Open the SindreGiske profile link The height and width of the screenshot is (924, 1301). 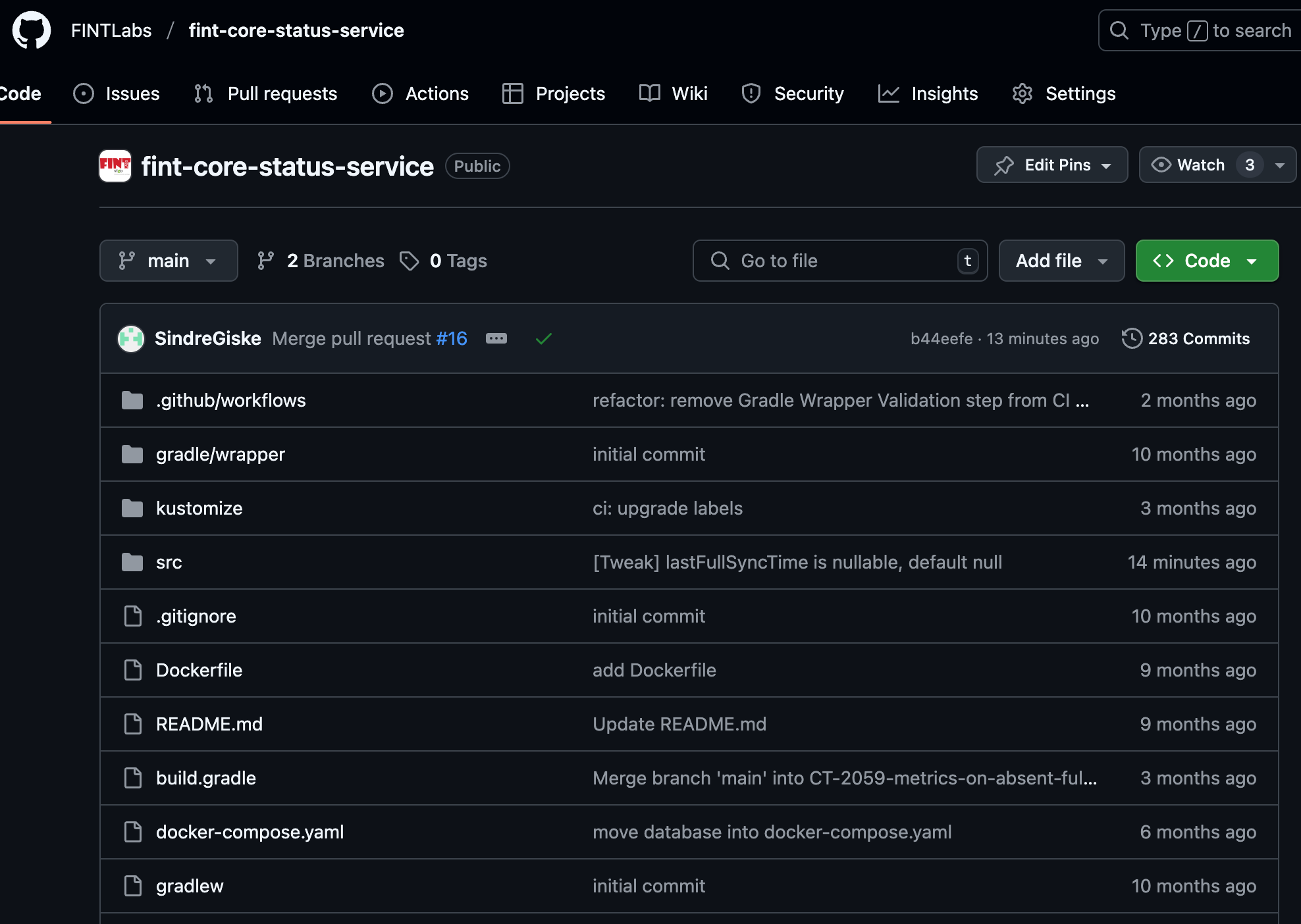[x=208, y=338]
